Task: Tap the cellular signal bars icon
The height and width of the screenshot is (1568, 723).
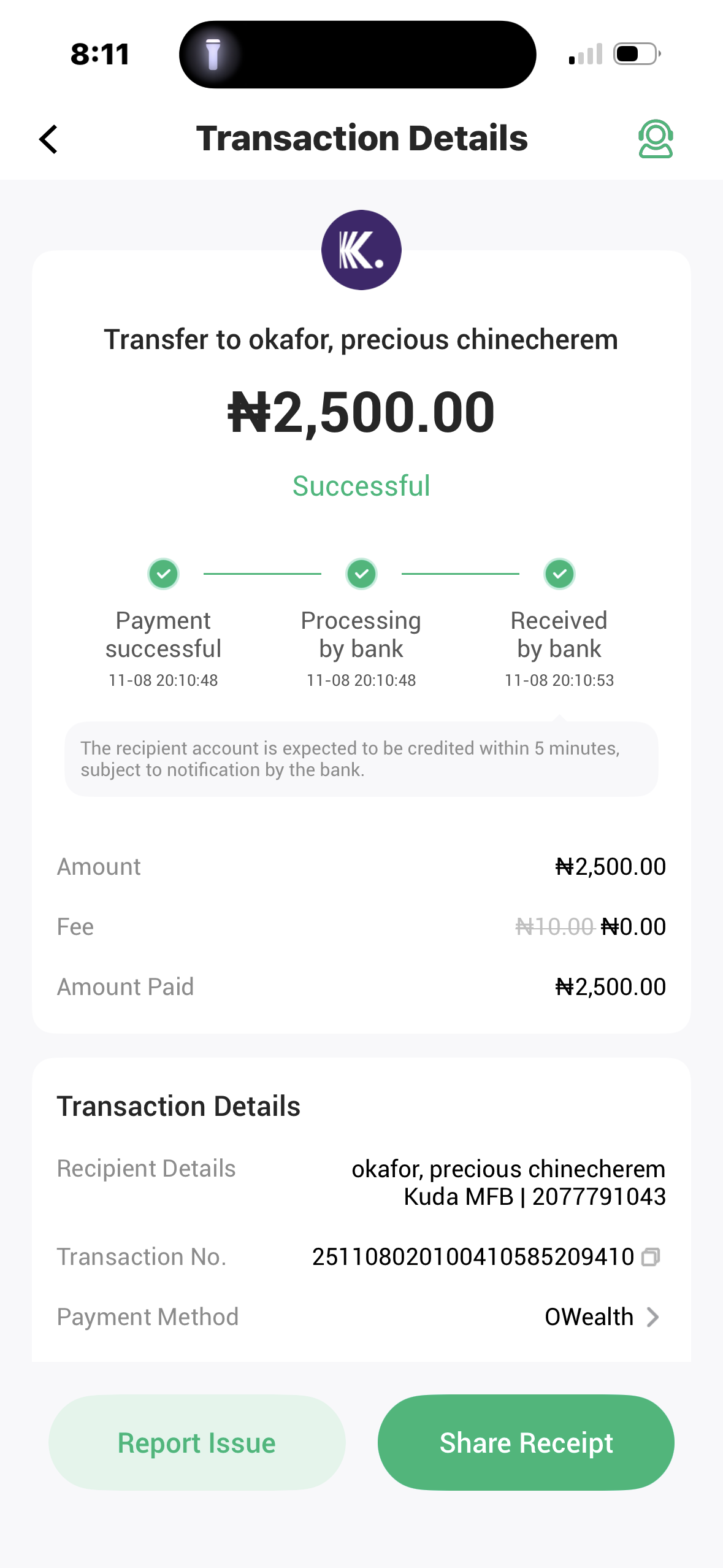Action: pos(586,55)
